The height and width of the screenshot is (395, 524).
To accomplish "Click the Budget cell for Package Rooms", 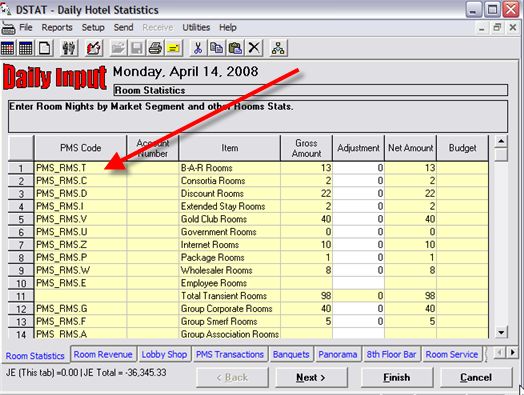I will [463, 258].
